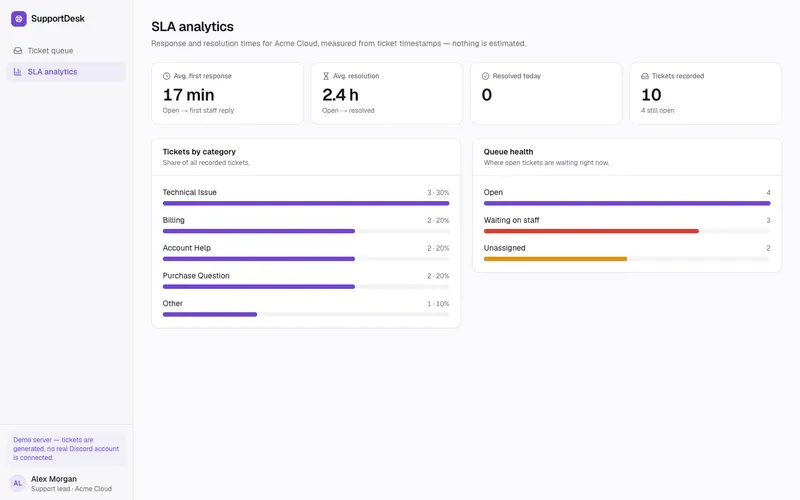Click the AL avatar for Alex Morgan
The height and width of the screenshot is (500, 800).
(17, 483)
